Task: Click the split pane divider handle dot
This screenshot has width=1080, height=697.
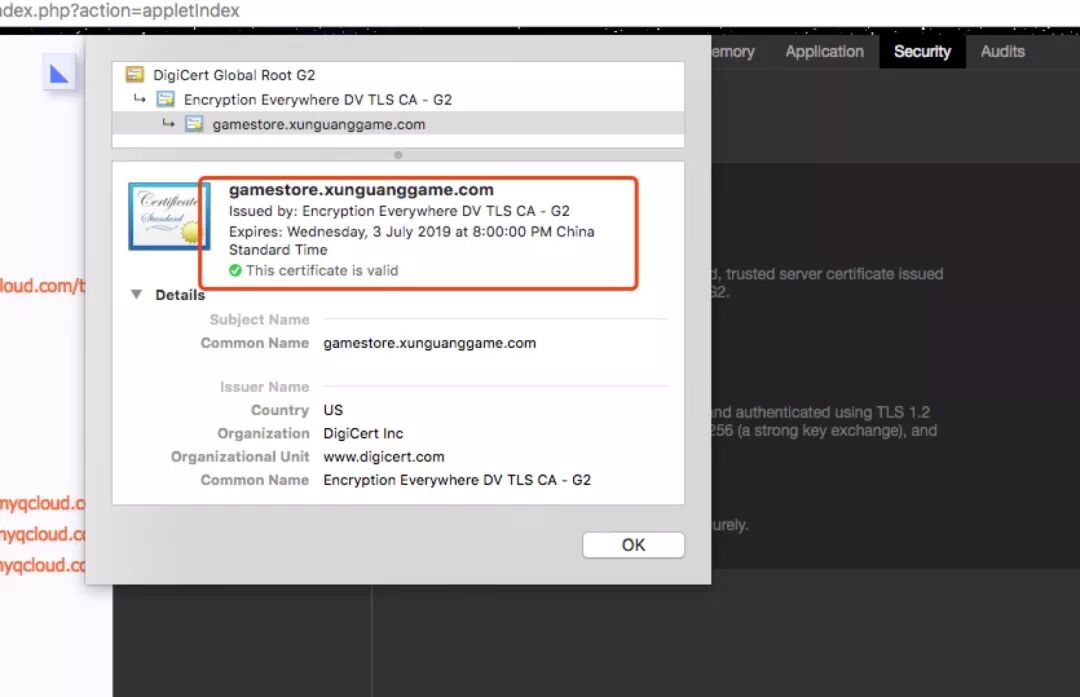Action: coord(398,155)
